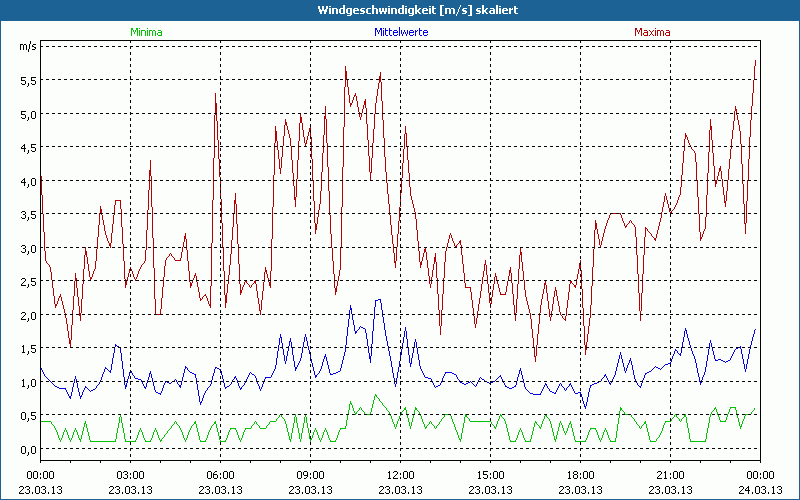
Task: Click the 4,5 y-axis value label
Action: pos(29,147)
